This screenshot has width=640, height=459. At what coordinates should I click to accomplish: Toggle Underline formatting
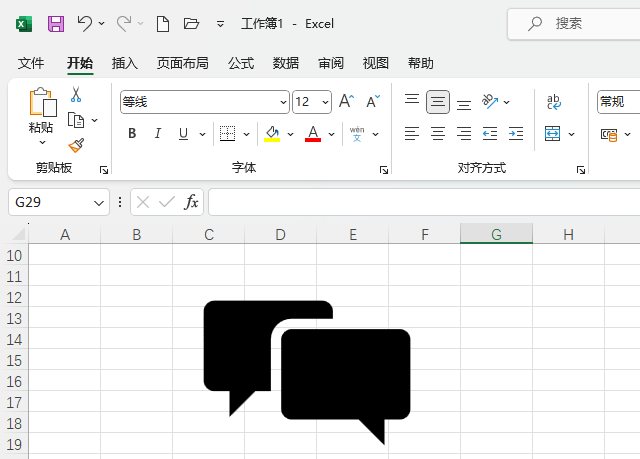pos(184,133)
